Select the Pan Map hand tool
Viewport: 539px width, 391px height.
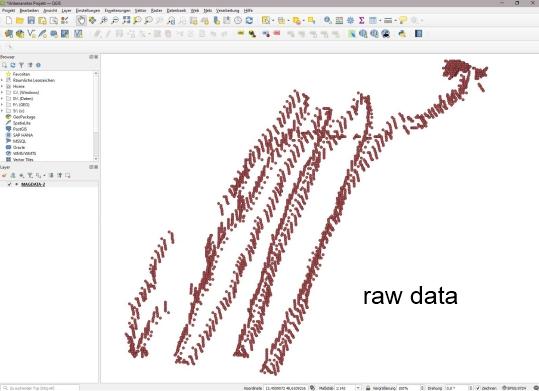coord(81,21)
